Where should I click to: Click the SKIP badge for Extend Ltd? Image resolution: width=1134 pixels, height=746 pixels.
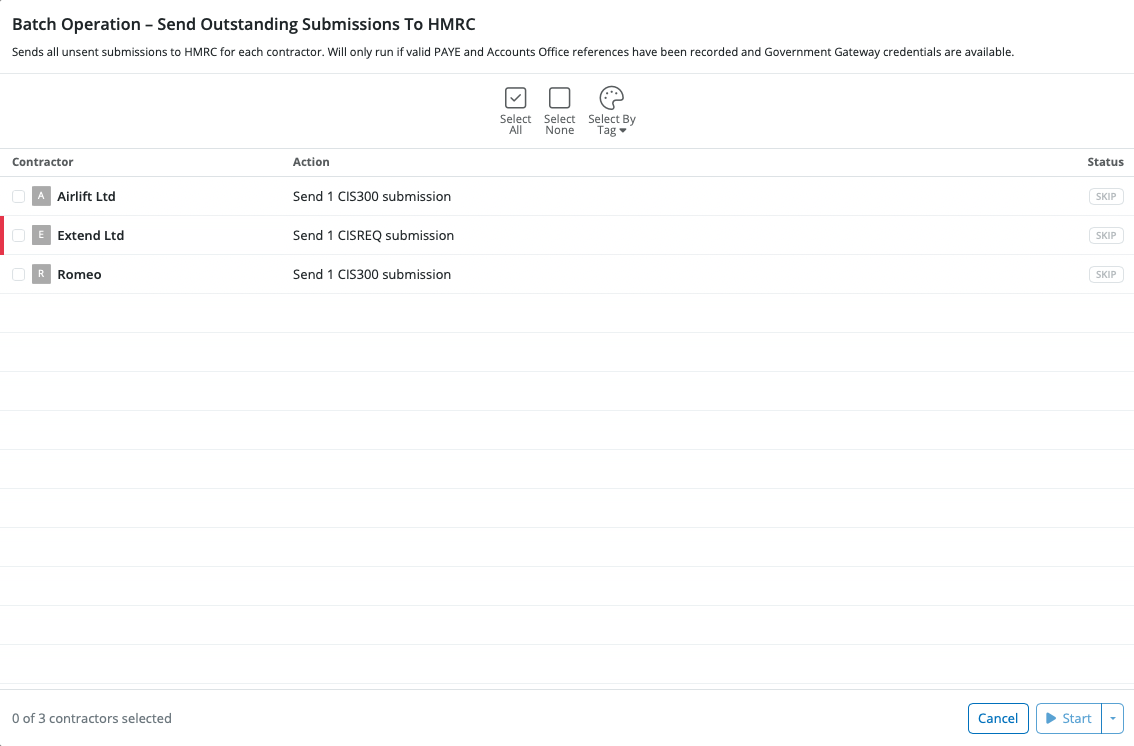[x=1105, y=236]
